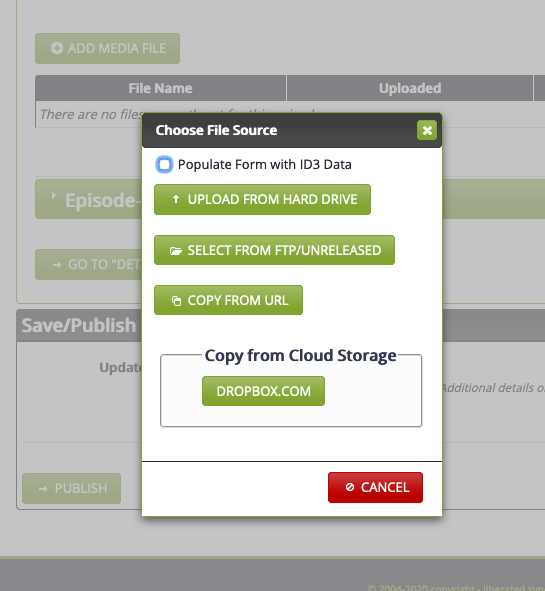Viewport: 545px width, 591px height.
Task: Close the Choose File Source dialog
Action: 427,130
